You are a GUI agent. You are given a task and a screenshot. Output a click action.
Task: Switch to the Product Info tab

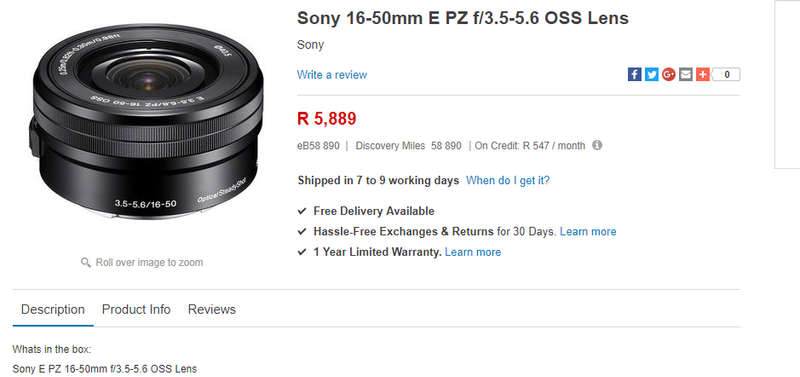136,310
